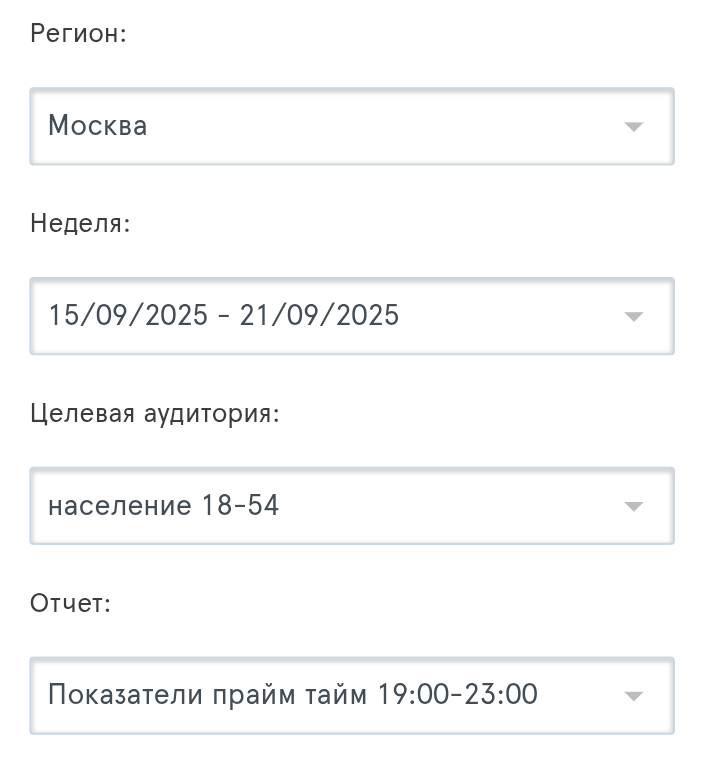Open the Регион combo box showing Москва
This screenshot has height=771, width=719.
point(352,127)
